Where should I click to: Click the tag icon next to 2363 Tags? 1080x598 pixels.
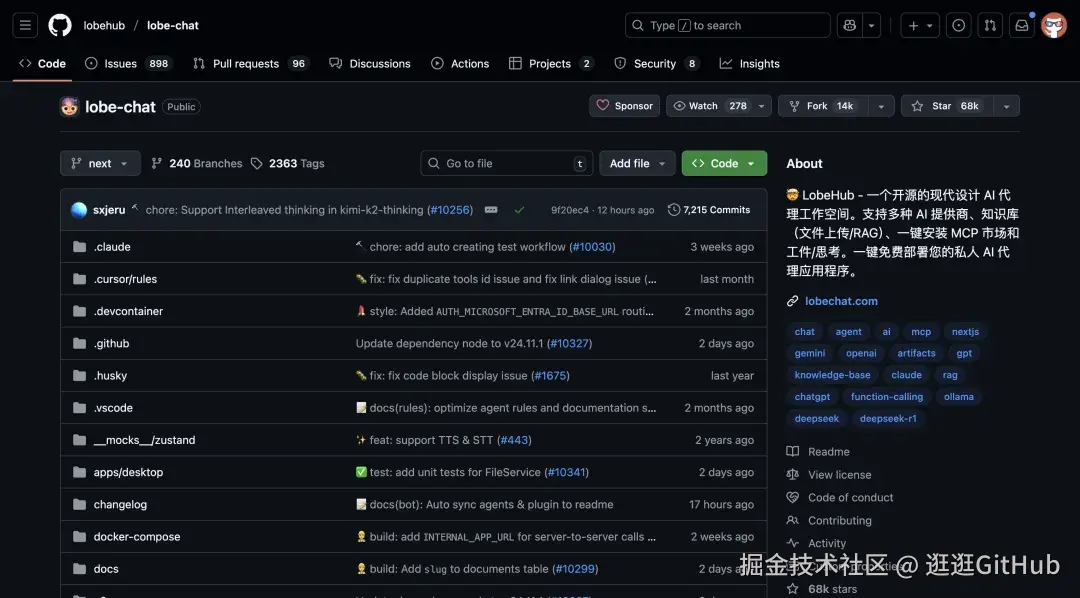tap(256, 163)
